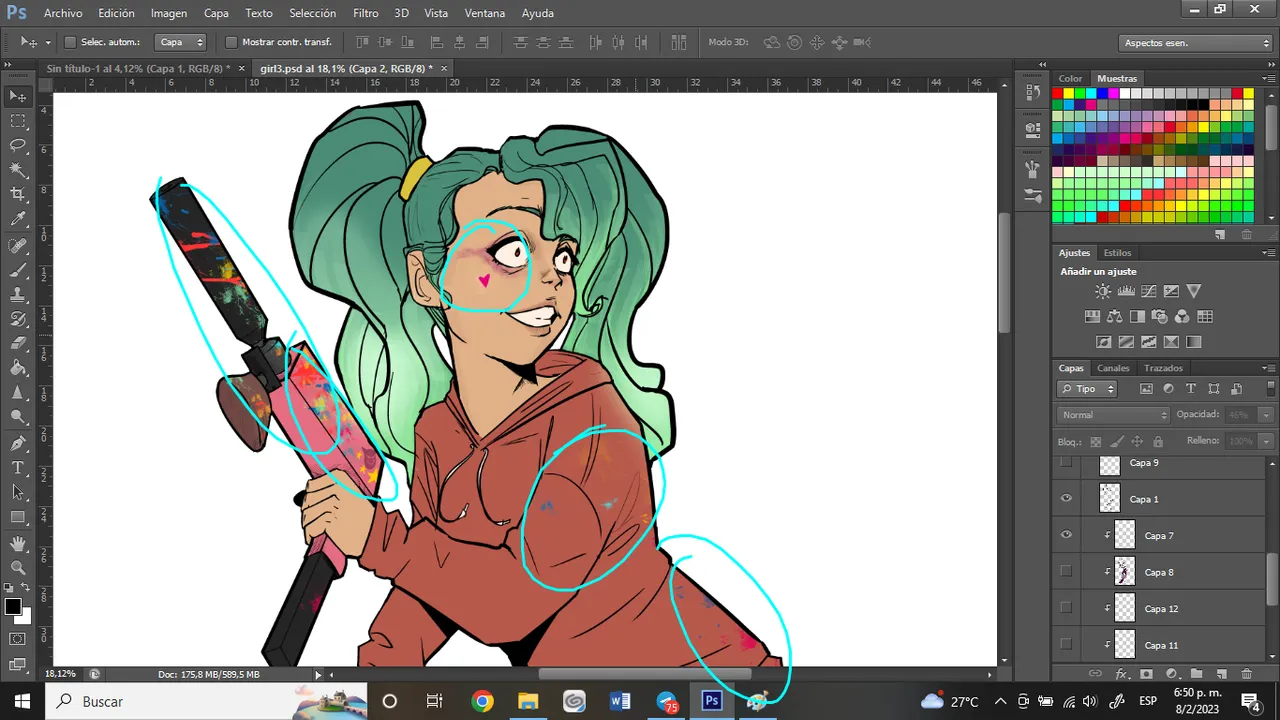Create a new group folder icon
This screenshot has height=720, width=1280.
click(1196, 674)
